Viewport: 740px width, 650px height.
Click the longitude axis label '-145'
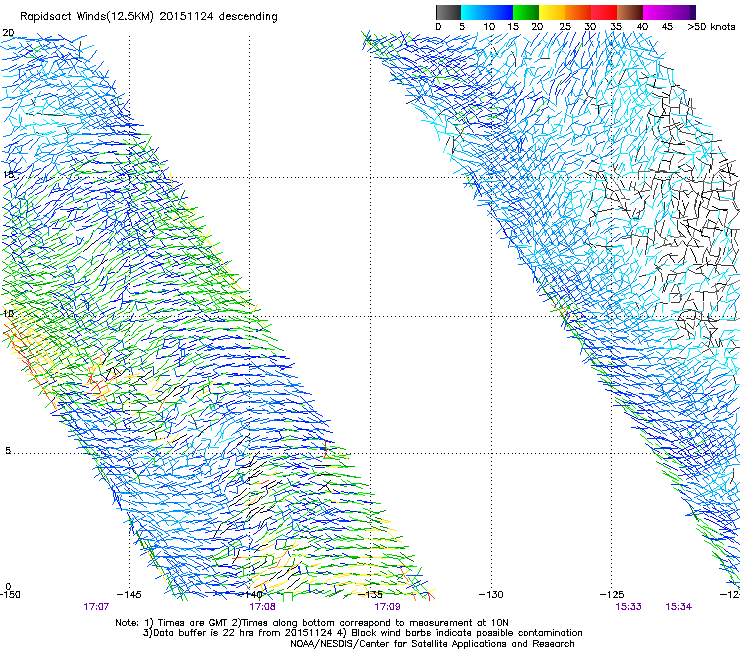coord(129,595)
